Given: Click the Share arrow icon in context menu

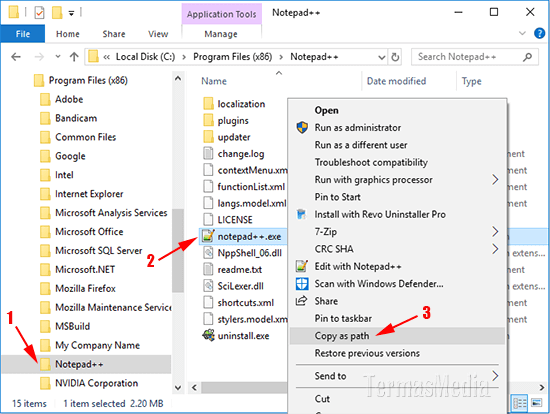Looking at the screenshot, I should coord(301,301).
